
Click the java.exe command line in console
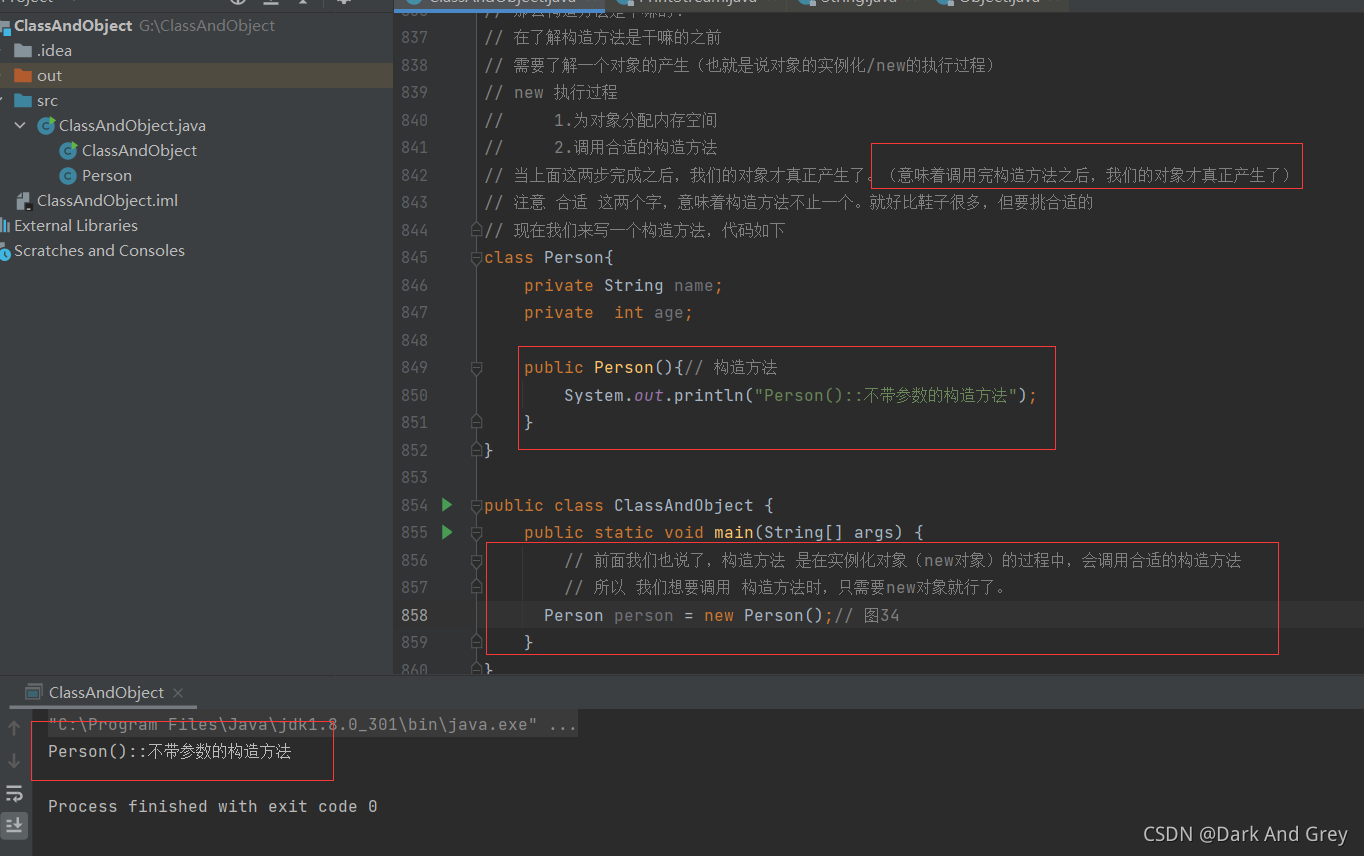coord(312,724)
